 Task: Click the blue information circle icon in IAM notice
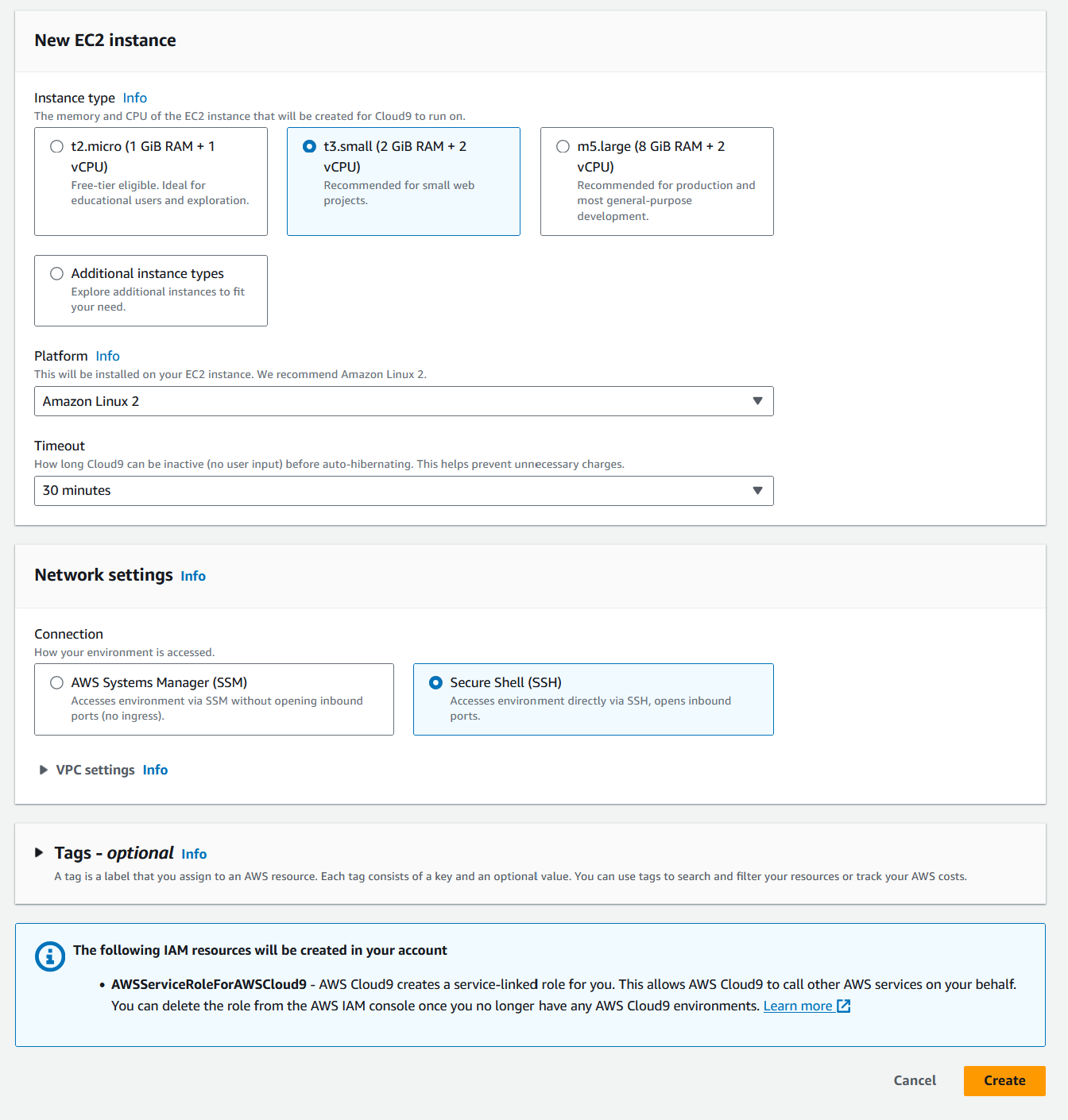(50, 956)
